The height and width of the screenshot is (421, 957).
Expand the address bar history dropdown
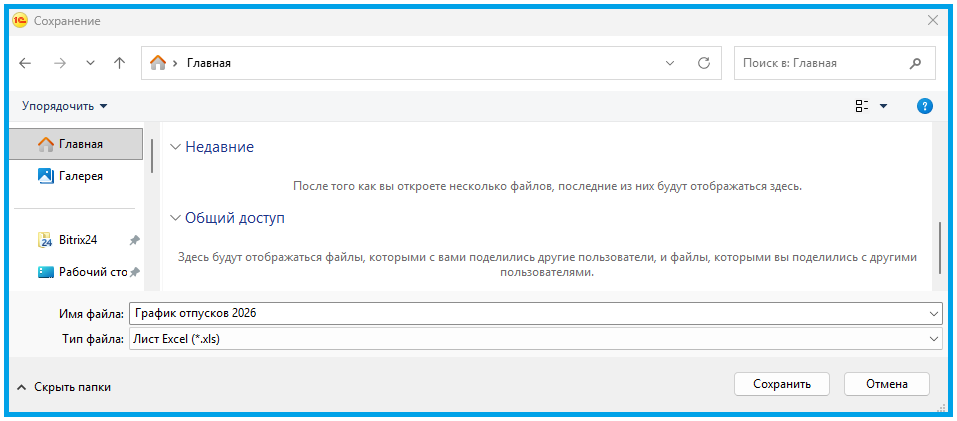pyautogui.click(x=671, y=63)
